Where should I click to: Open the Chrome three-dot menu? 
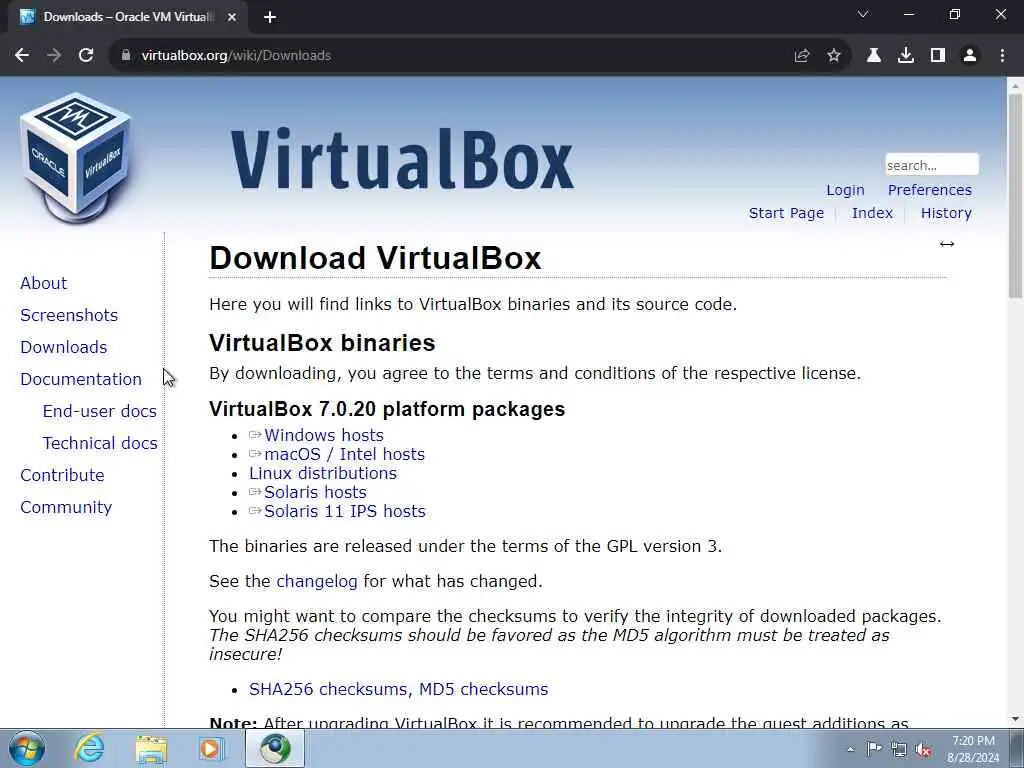pyautogui.click(x=1002, y=56)
